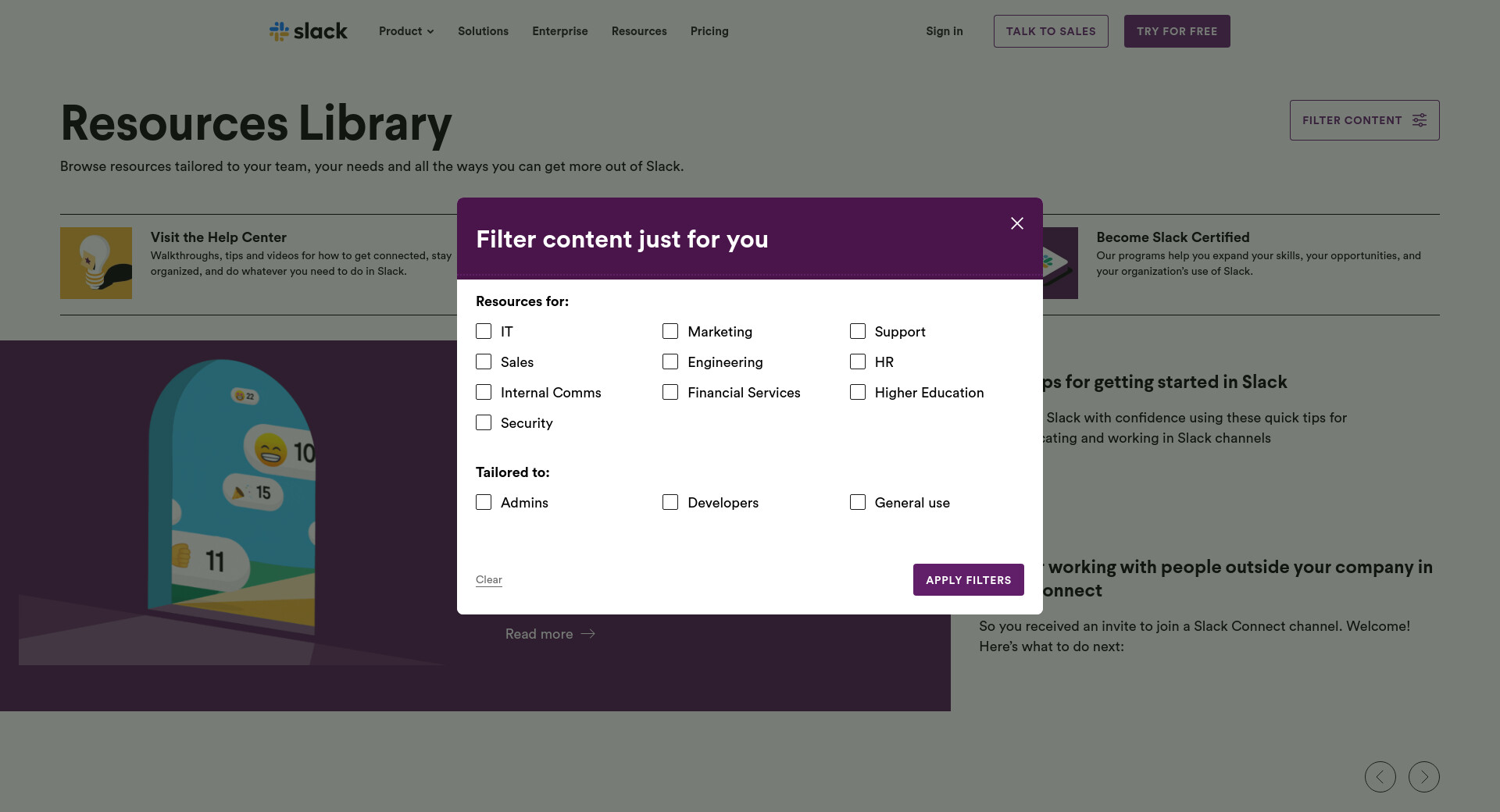The height and width of the screenshot is (812, 1500).
Task: Click the Filter Content sliders icon
Action: pyautogui.click(x=1419, y=120)
